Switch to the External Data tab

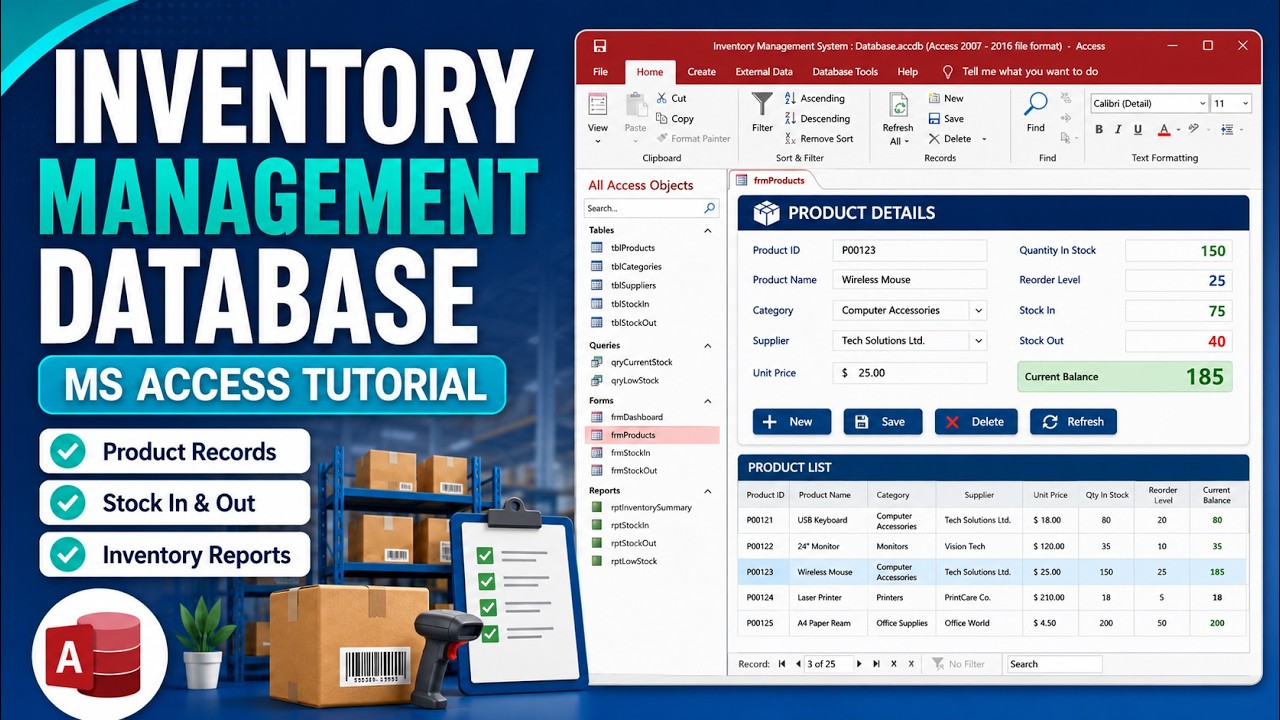(764, 72)
